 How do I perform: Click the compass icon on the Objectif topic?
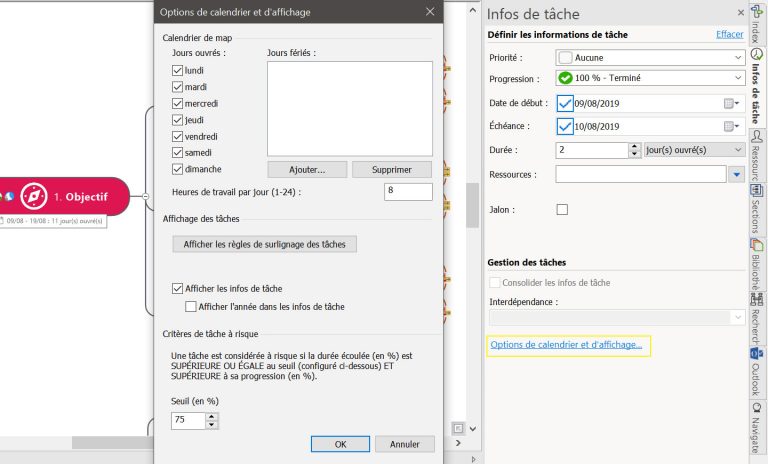34,196
